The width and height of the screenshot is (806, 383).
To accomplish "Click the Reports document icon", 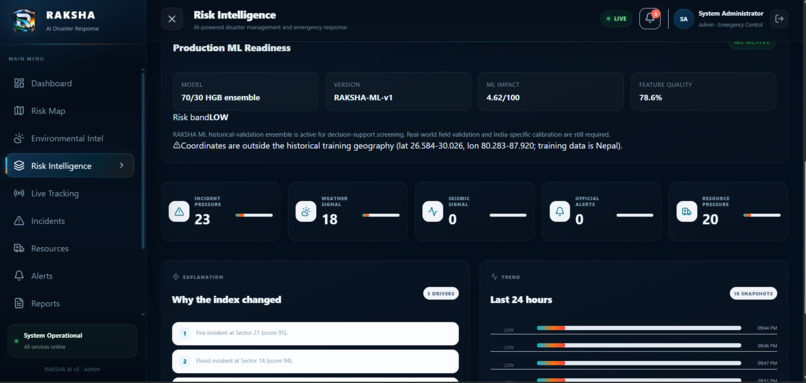I will pos(19,303).
